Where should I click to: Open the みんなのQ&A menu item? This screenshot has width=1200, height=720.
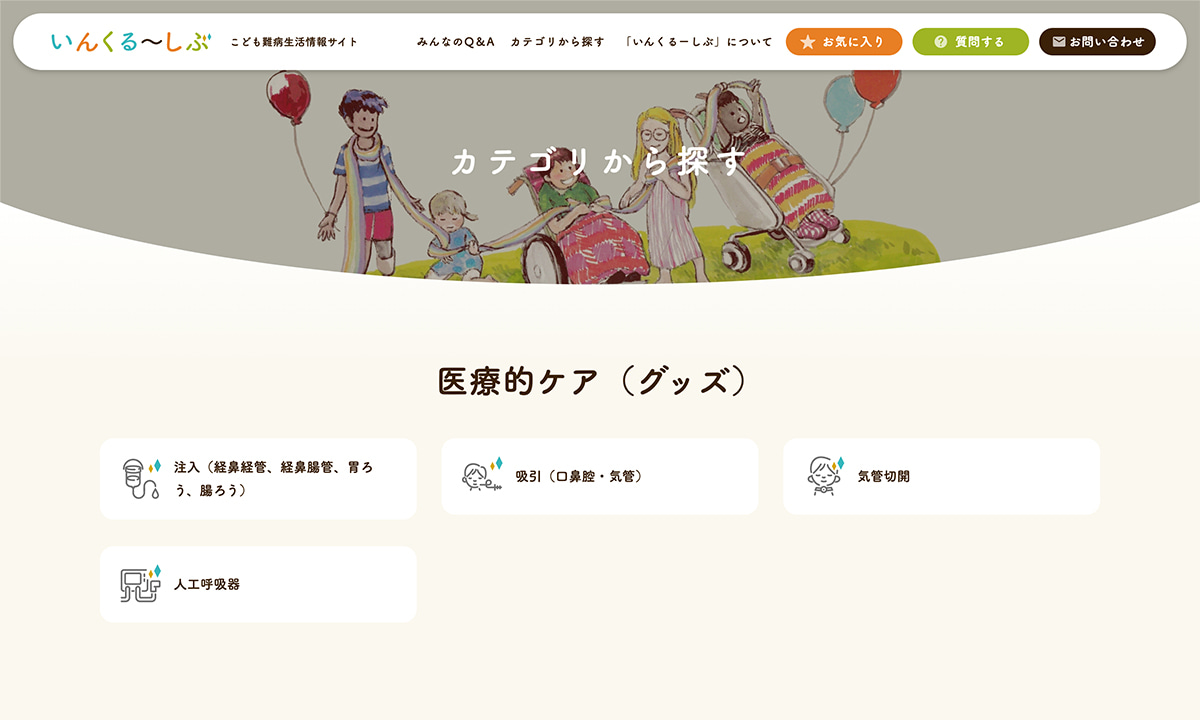pos(456,42)
